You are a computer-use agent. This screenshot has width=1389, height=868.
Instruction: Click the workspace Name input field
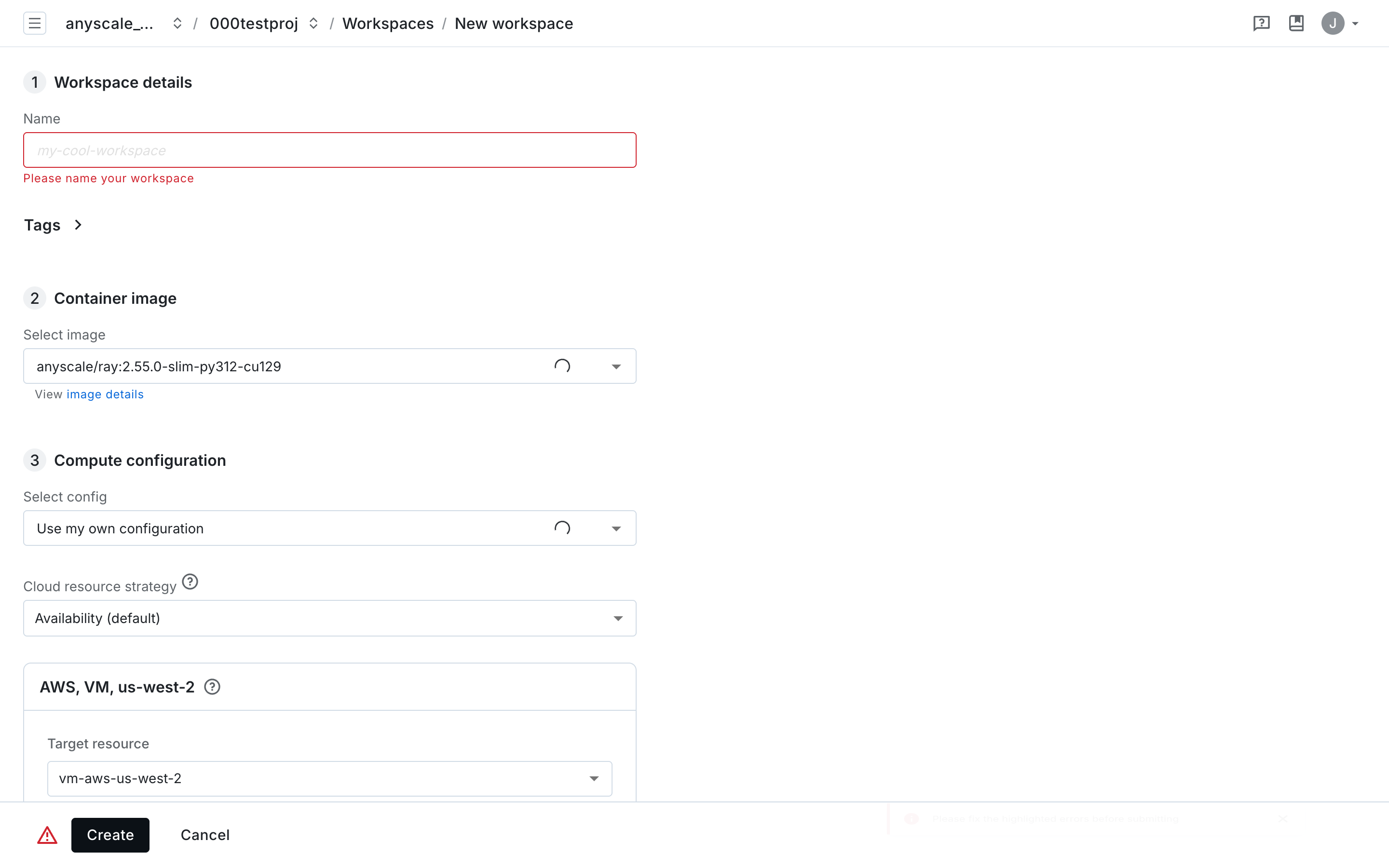(329, 150)
